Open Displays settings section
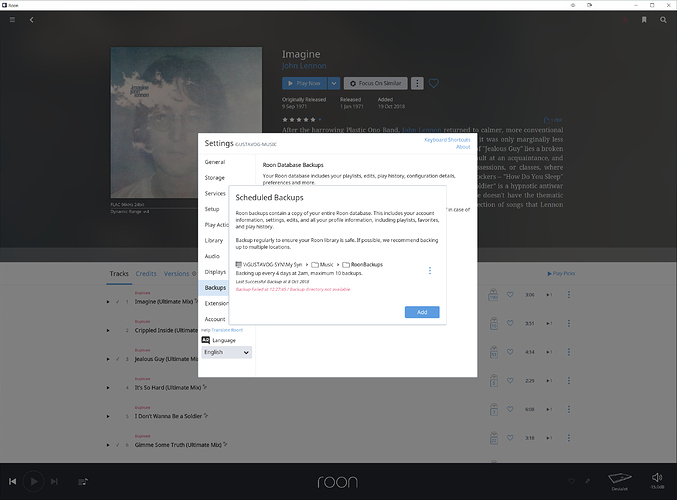The image size is (677, 500). click(x=215, y=272)
